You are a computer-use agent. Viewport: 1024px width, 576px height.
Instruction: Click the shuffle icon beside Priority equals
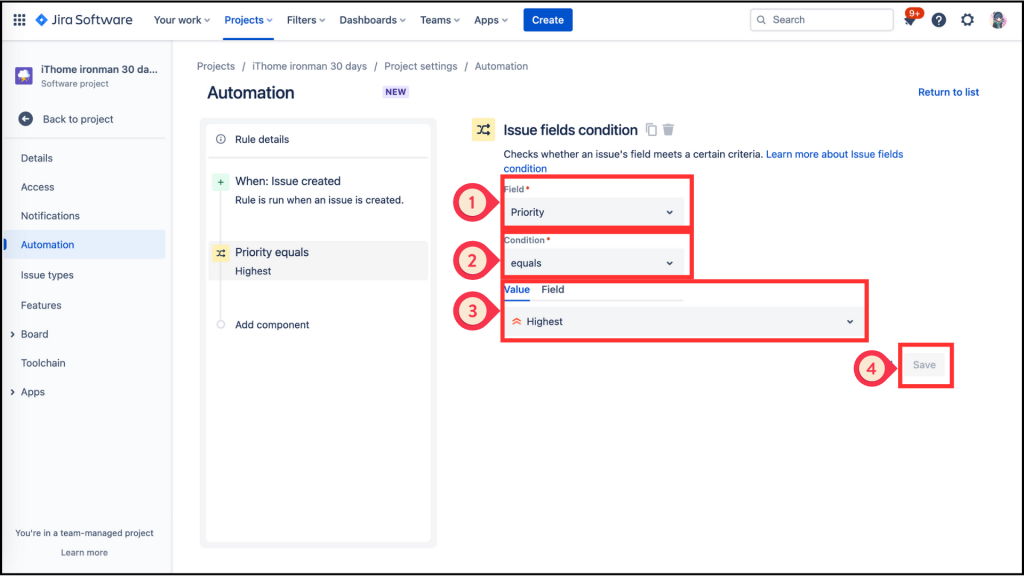tap(221, 253)
